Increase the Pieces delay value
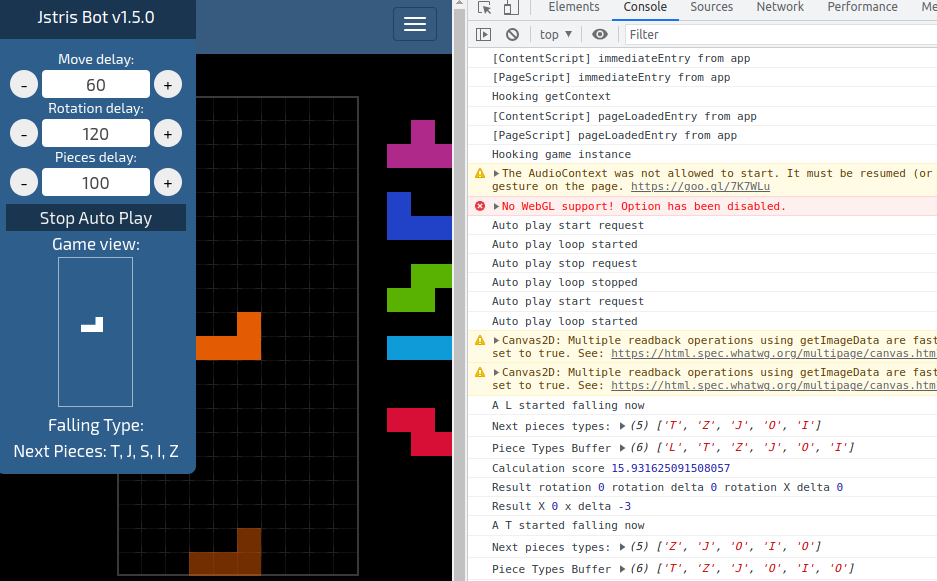Viewport: 937px width, 581px height. click(x=168, y=183)
